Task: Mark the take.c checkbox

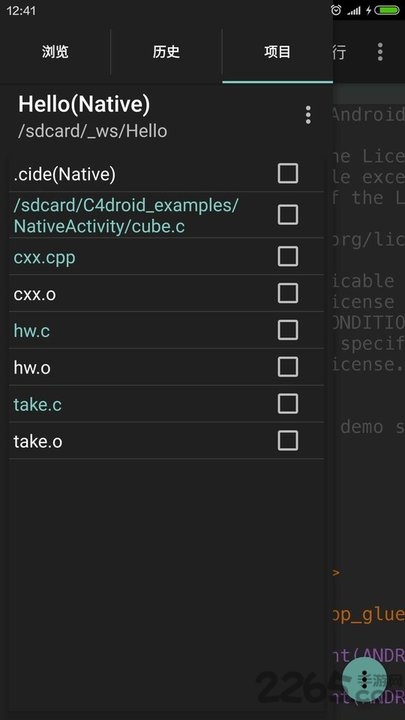Action: pos(288,404)
